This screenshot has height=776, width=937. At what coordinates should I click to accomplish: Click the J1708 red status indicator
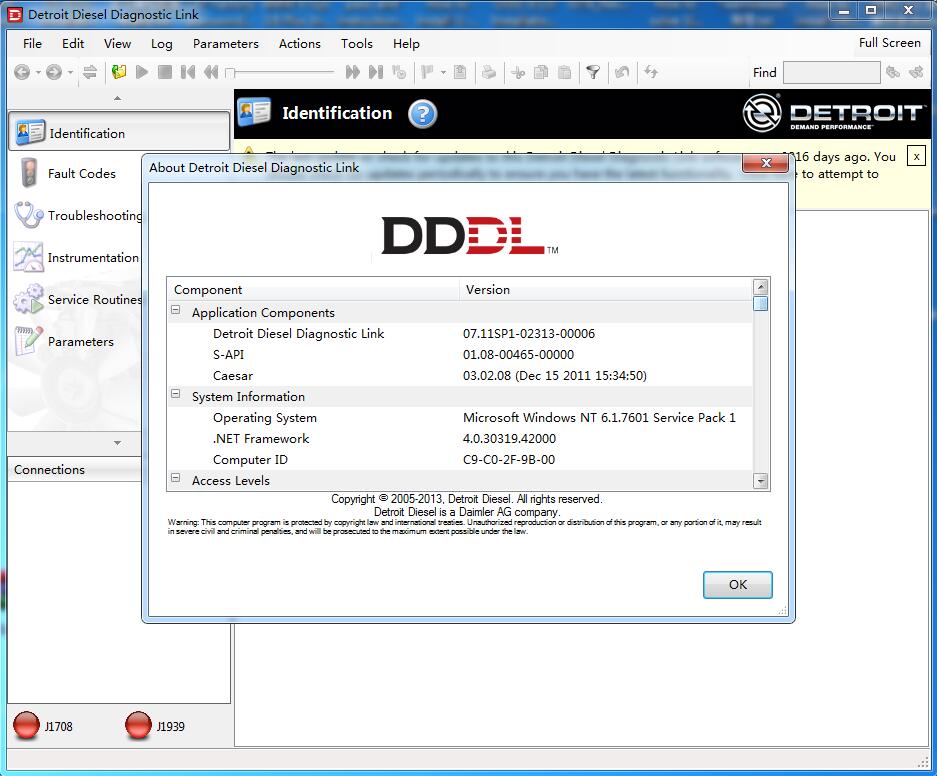tap(26, 726)
